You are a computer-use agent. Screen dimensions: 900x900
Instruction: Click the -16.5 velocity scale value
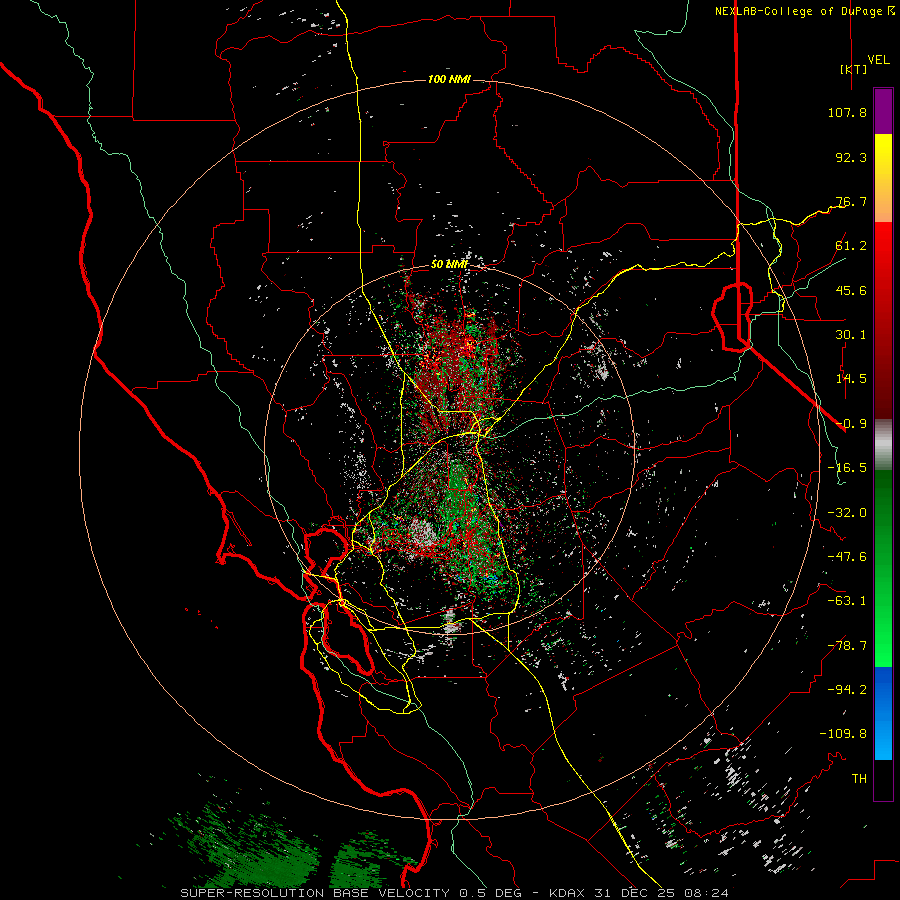(x=847, y=468)
